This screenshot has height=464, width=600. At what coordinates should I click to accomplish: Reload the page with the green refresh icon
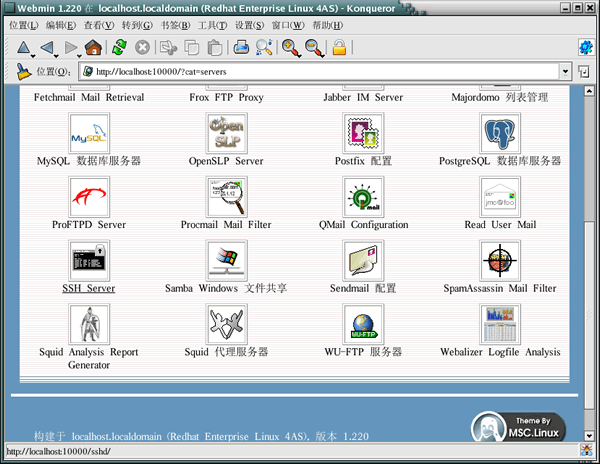tap(119, 47)
